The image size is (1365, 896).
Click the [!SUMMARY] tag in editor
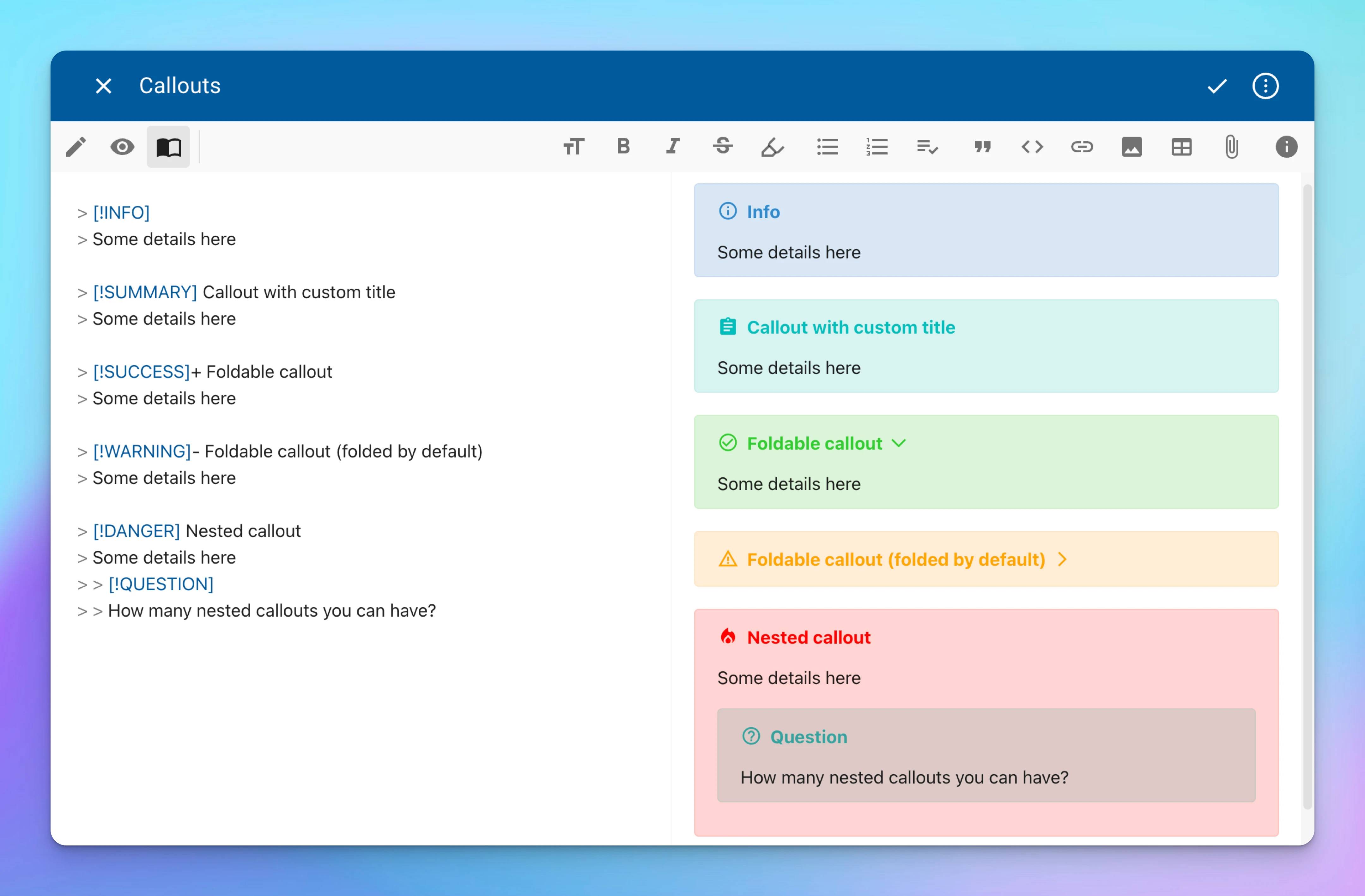coord(145,293)
